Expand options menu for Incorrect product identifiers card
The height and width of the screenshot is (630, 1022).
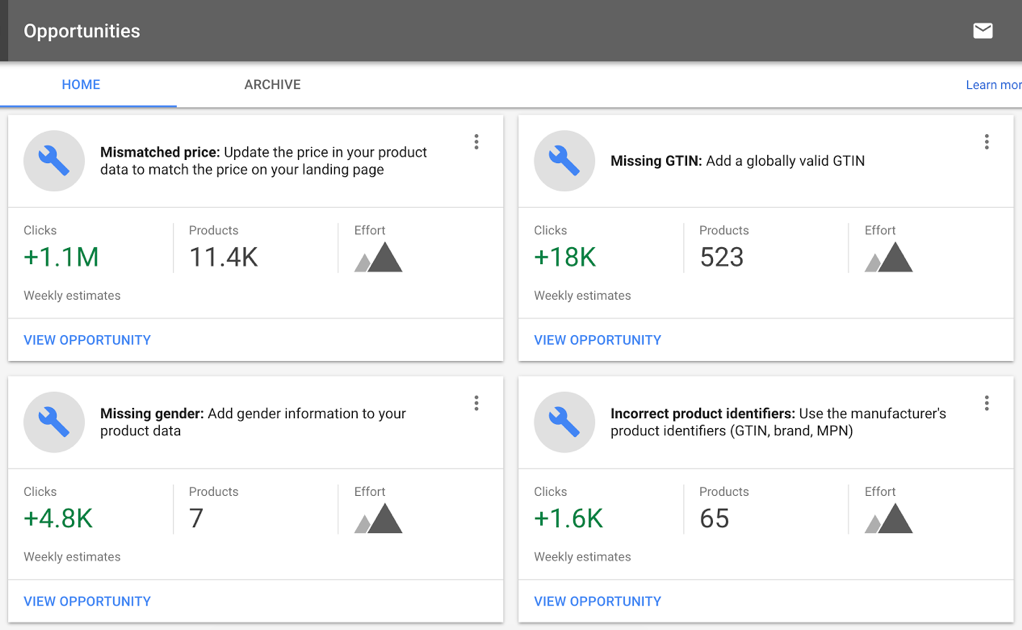(x=986, y=403)
